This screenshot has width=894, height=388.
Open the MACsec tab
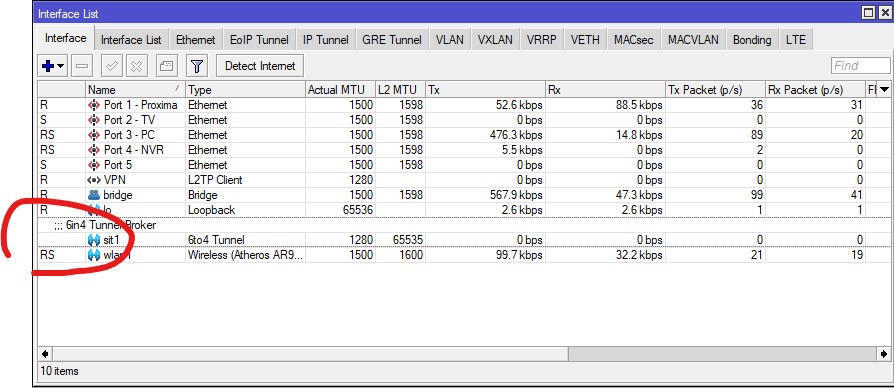633,40
